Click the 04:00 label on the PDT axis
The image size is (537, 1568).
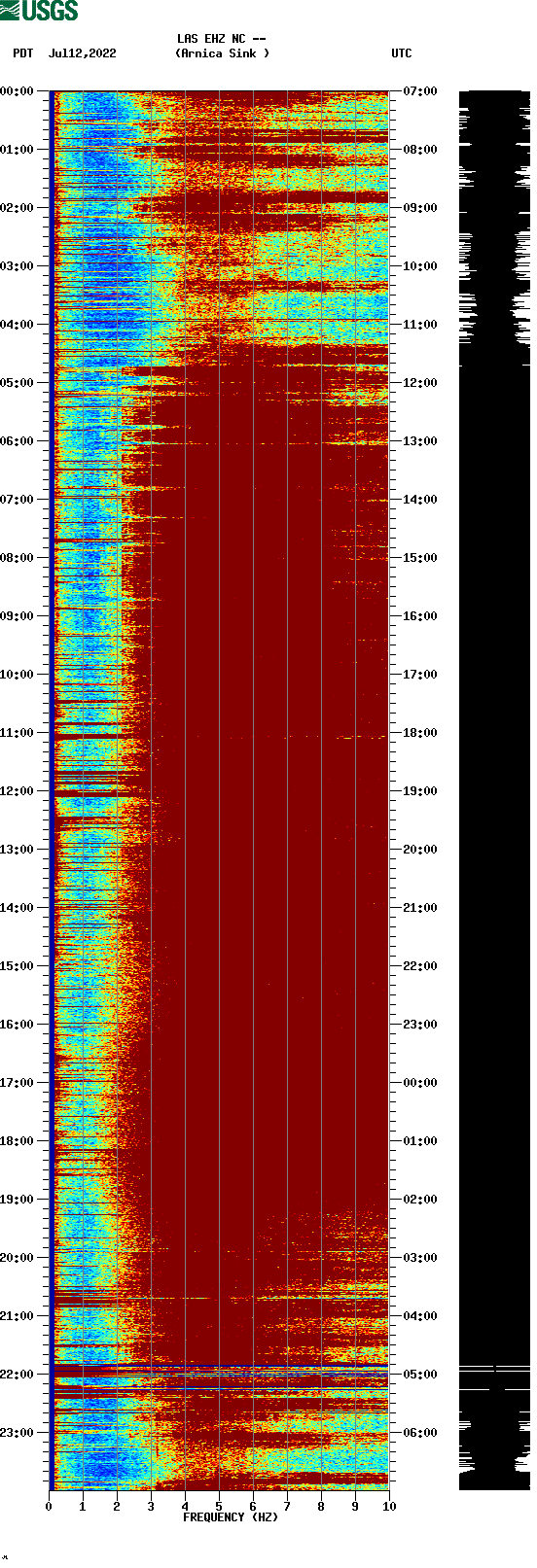click(18, 325)
